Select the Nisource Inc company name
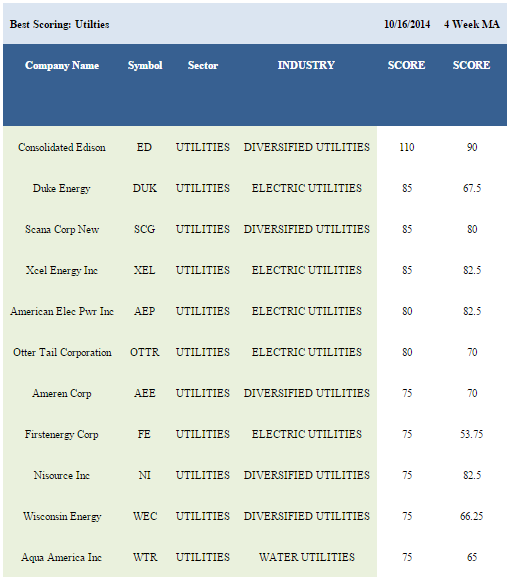The width and height of the screenshot is (511, 582). tap(62, 475)
